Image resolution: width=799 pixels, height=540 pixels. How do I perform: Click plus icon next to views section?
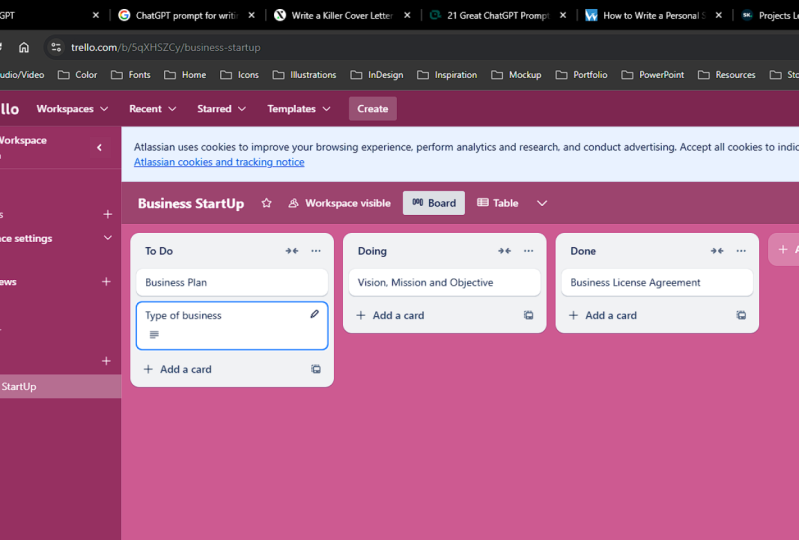pos(106,281)
